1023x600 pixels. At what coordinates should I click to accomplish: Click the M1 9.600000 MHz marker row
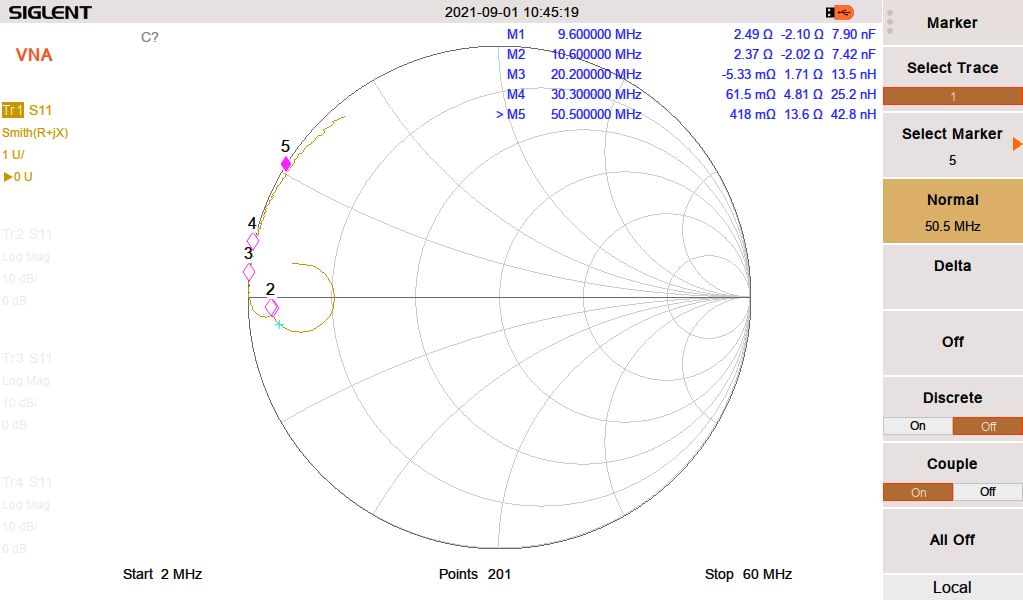coord(691,35)
